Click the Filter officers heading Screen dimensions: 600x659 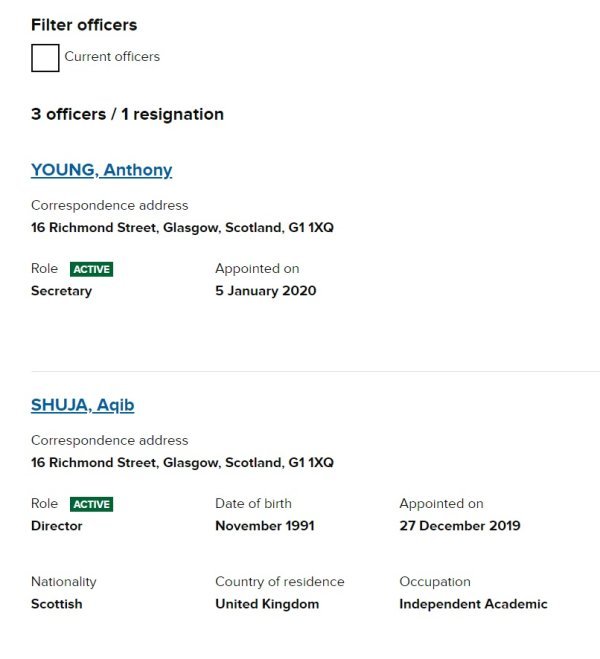[84, 25]
